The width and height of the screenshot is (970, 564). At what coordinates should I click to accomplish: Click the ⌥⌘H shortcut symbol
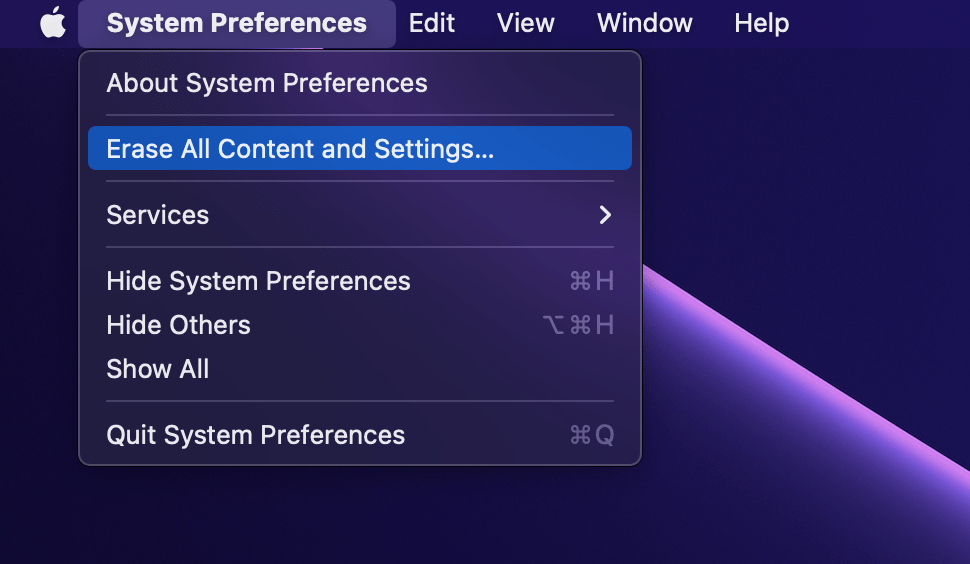point(578,325)
